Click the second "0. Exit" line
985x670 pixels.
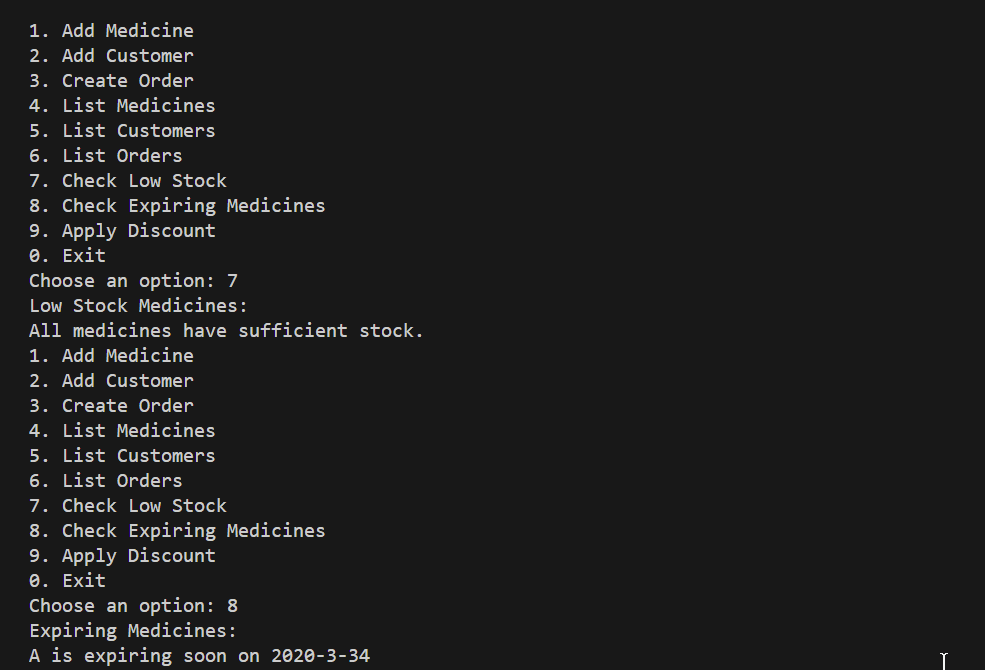point(67,581)
